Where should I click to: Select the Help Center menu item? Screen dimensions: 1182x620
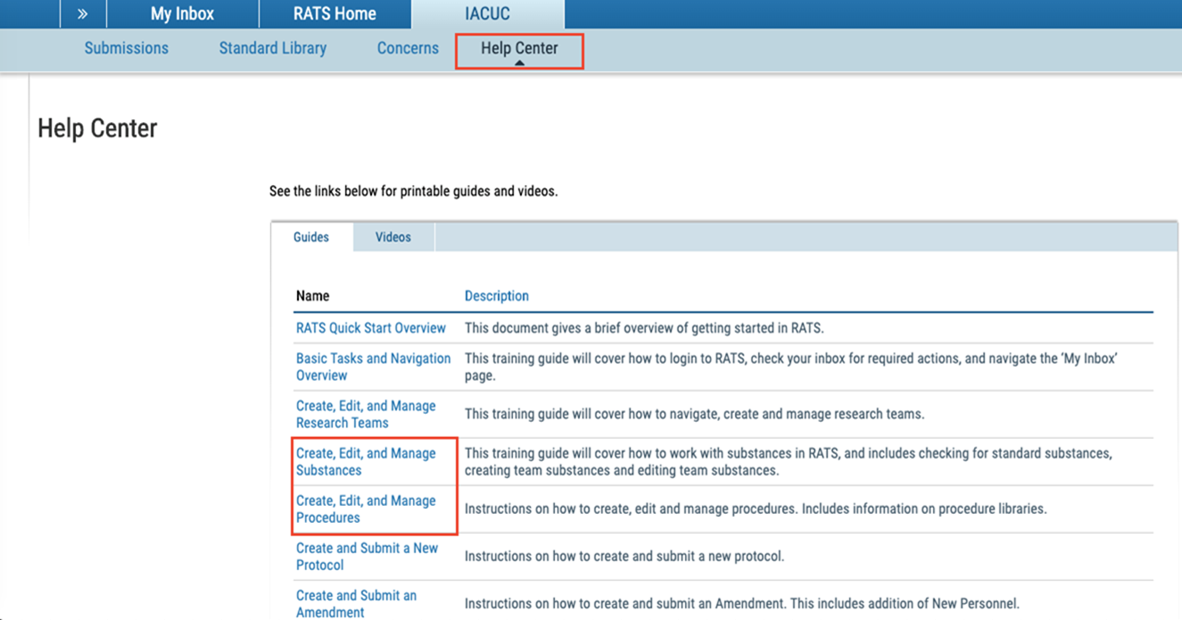519,48
